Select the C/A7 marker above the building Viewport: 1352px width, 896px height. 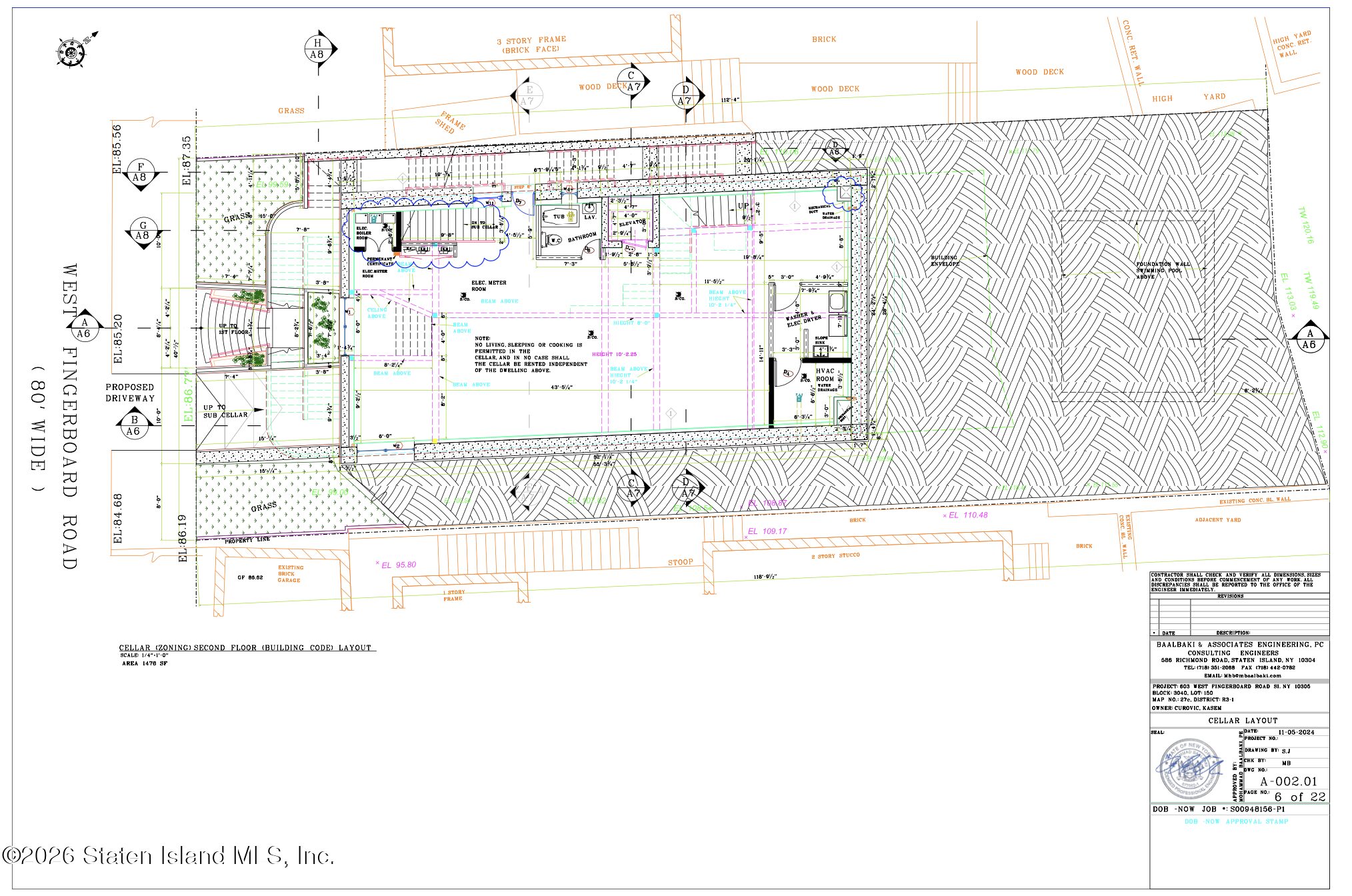(x=632, y=81)
